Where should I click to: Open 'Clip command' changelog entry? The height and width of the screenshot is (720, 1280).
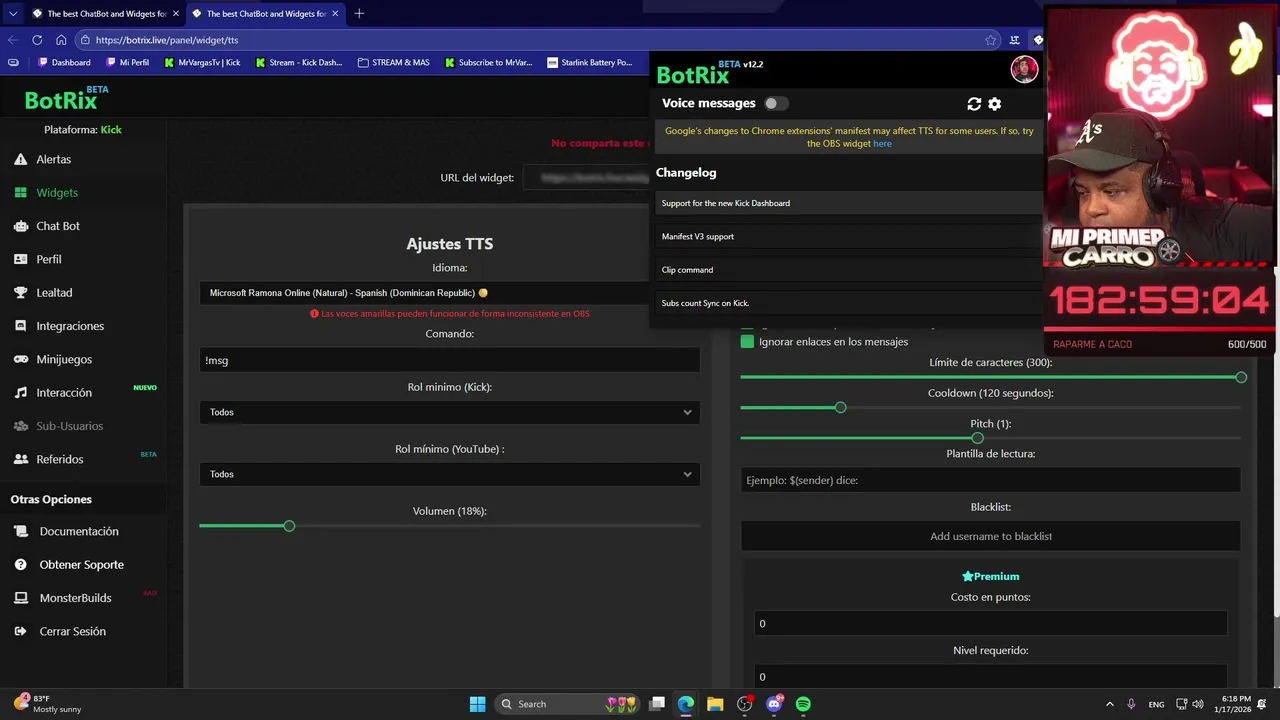[846, 270]
